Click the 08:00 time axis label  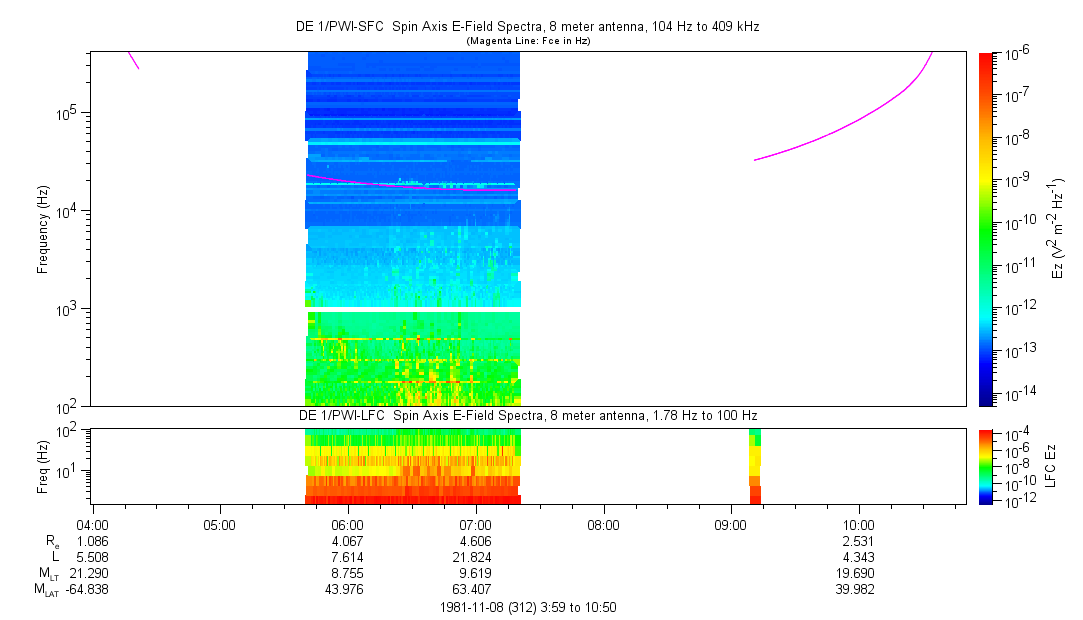[603, 524]
